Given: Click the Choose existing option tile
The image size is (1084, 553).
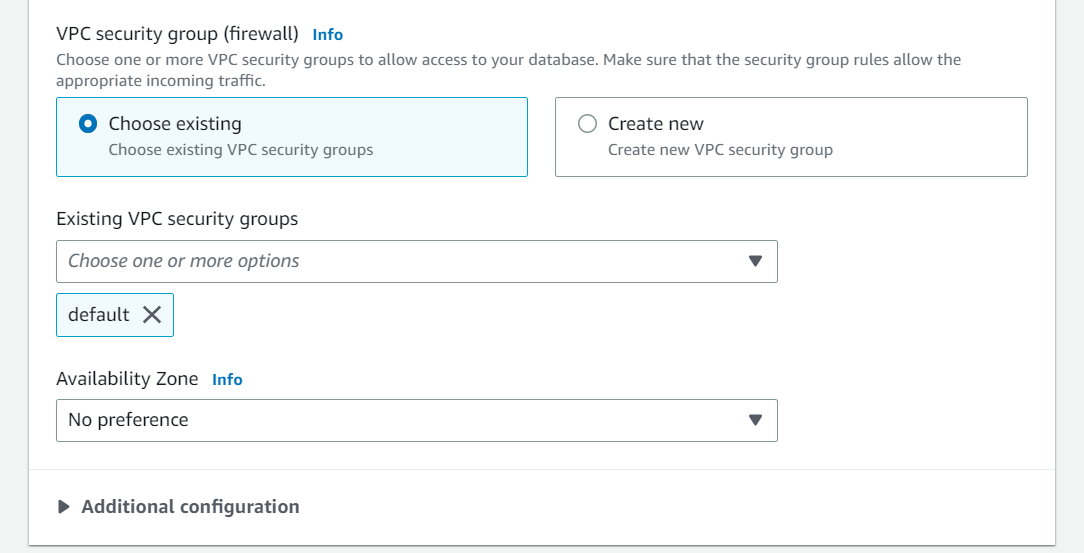Looking at the screenshot, I should coord(292,137).
